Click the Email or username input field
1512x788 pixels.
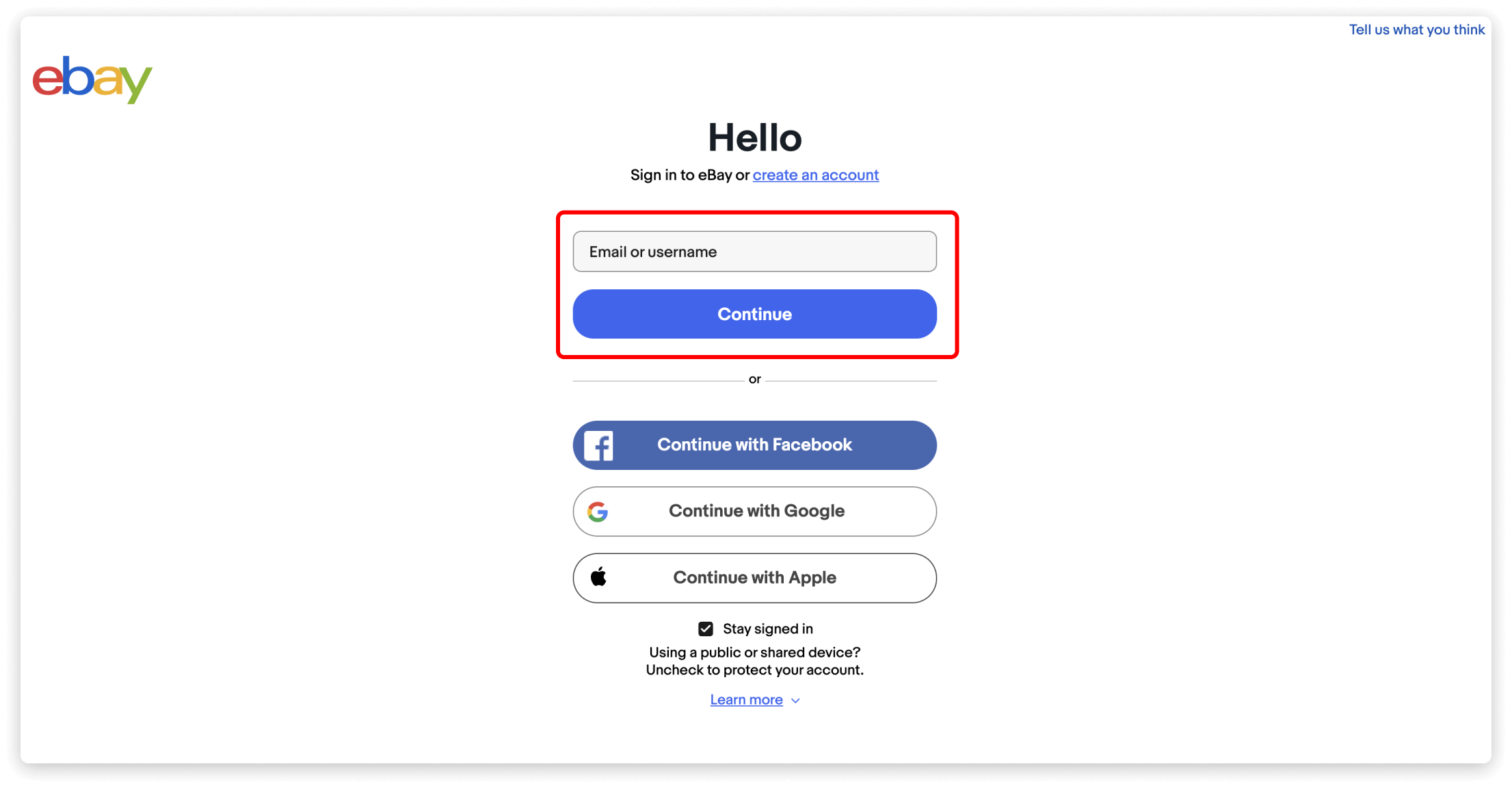(755, 251)
